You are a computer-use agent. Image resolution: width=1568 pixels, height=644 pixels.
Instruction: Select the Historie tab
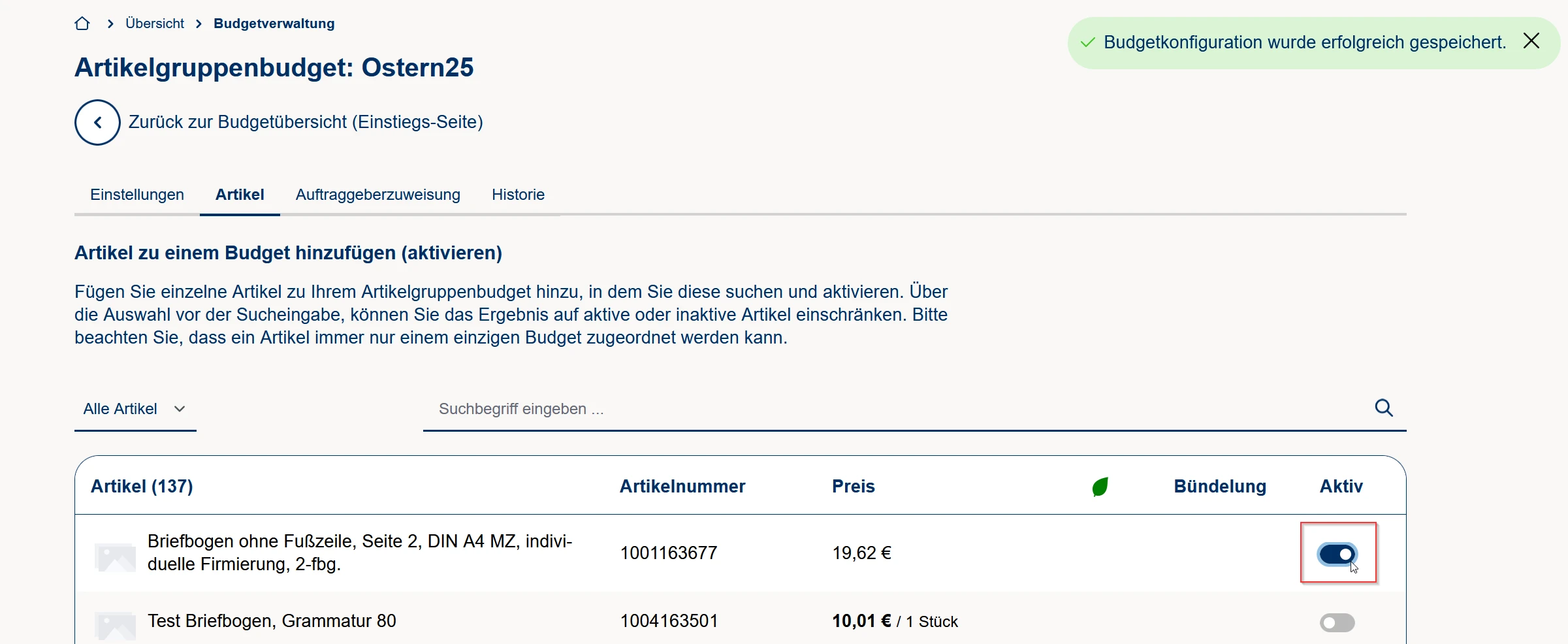click(518, 195)
